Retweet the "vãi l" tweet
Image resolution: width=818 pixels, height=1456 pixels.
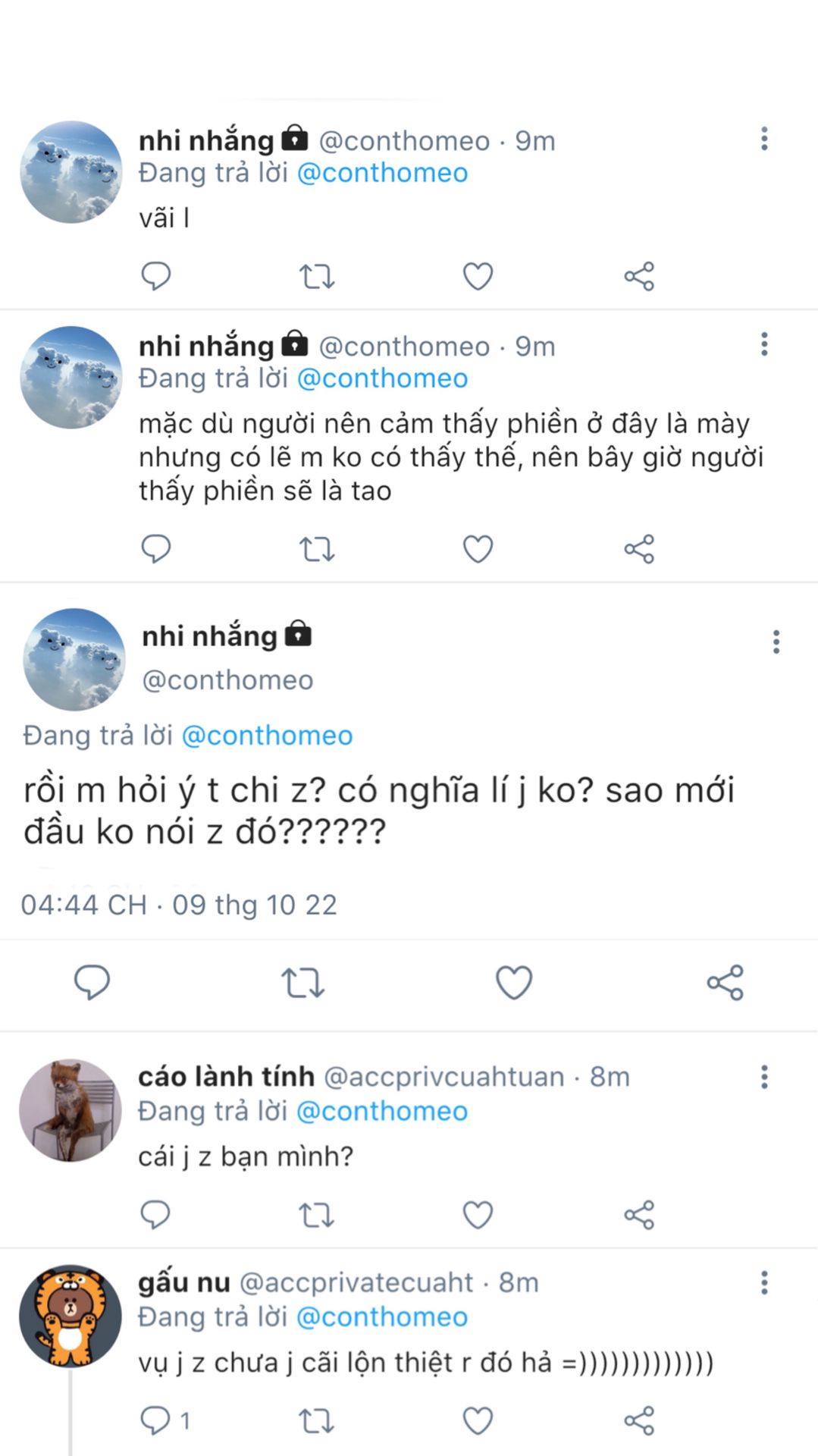[x=317, y=277]
